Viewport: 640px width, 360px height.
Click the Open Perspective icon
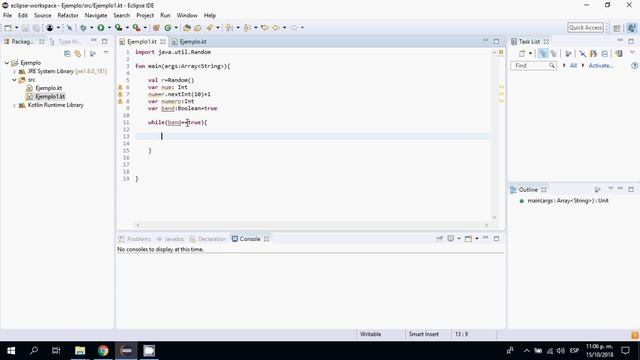617,28
